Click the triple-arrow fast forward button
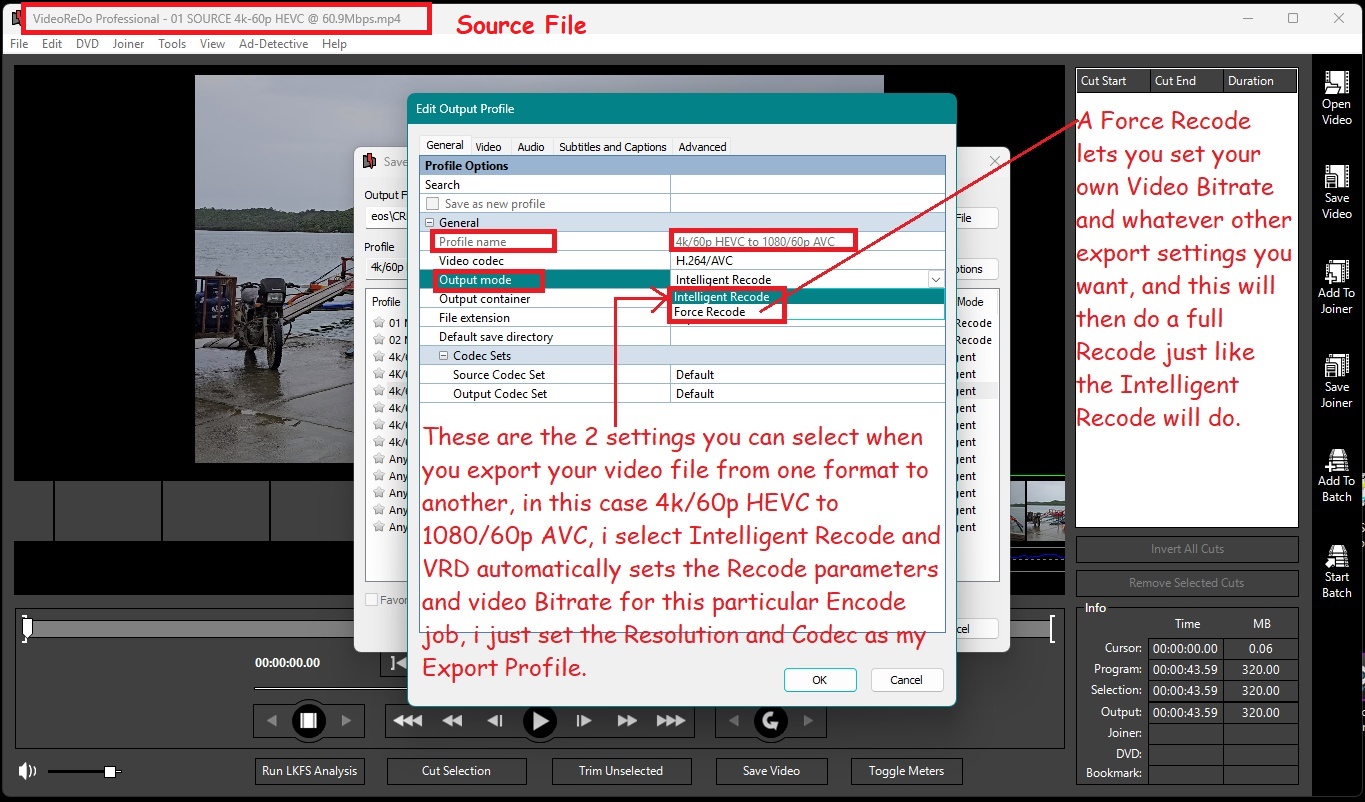Screen dimensions: 1365x802 671,720
